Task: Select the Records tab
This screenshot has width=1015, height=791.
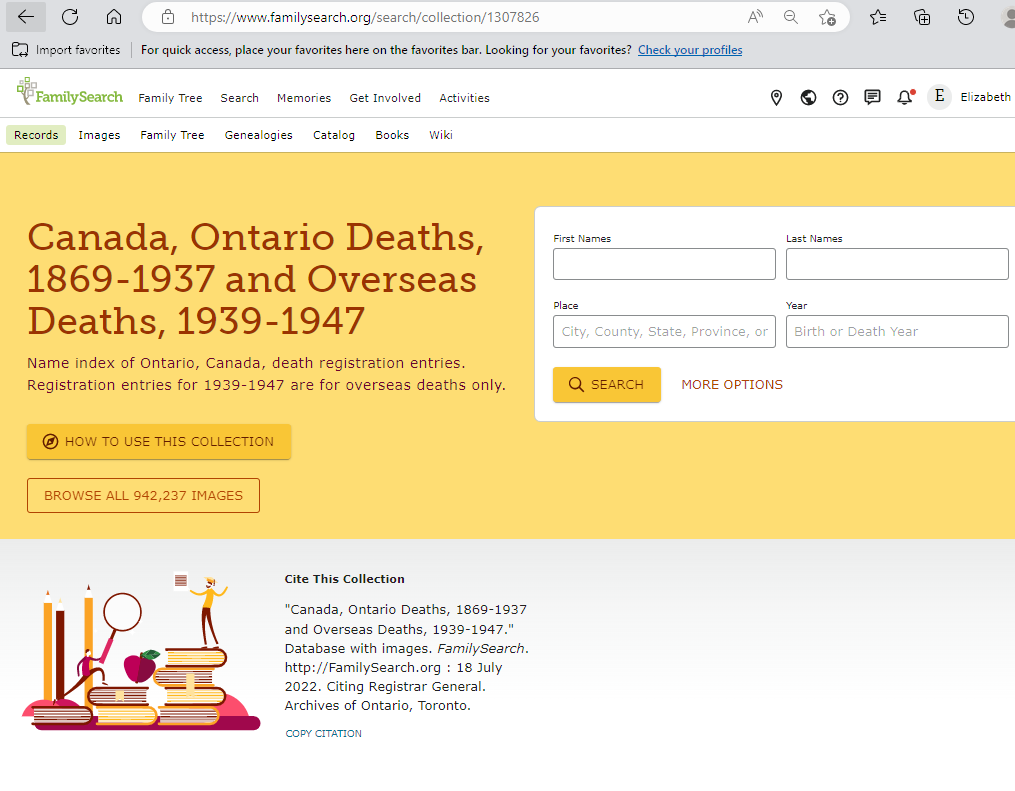Action: coord(36,135)
